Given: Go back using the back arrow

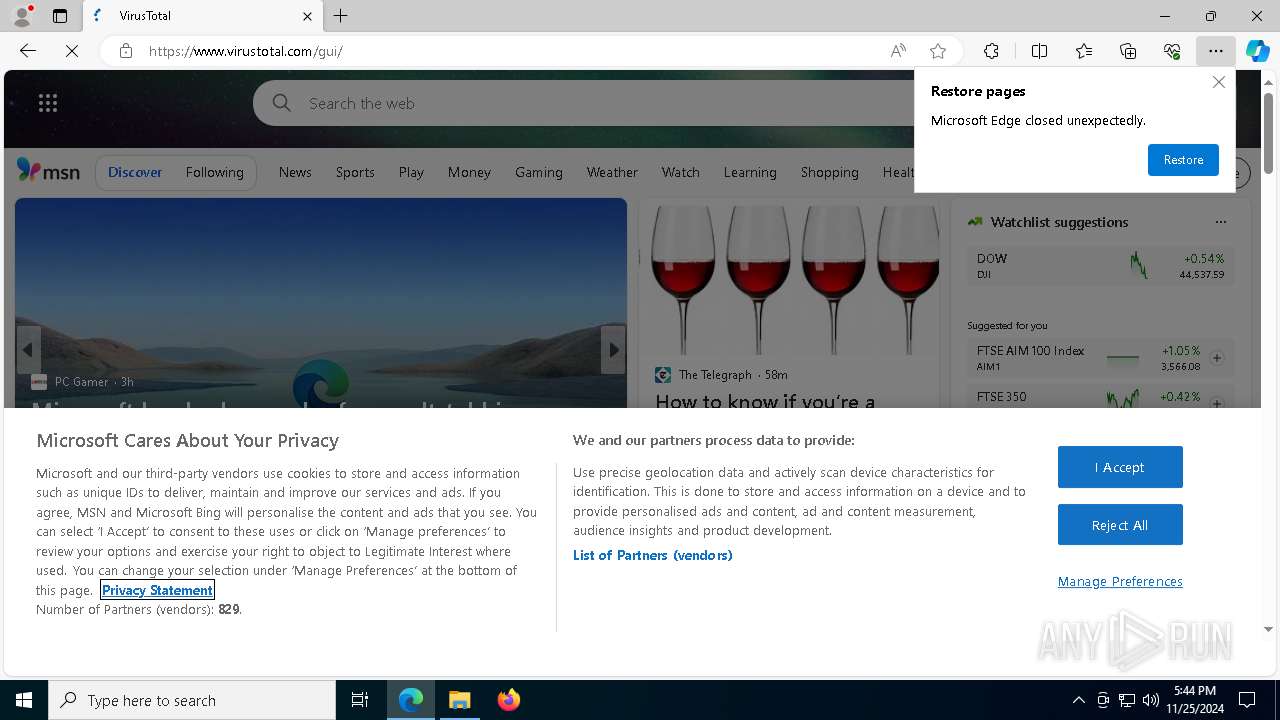Looking at the screenshot, I should 28,51.
